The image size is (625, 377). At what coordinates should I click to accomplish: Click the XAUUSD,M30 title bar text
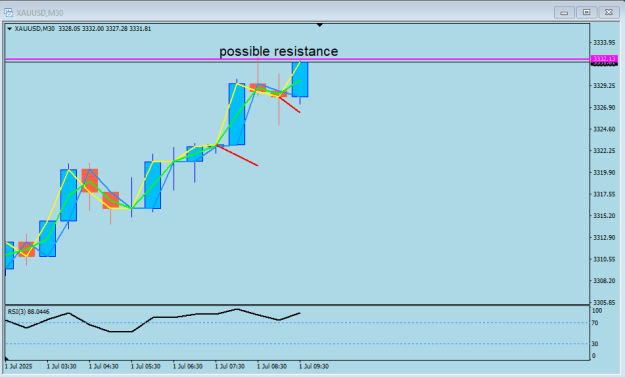pos(39,13)
